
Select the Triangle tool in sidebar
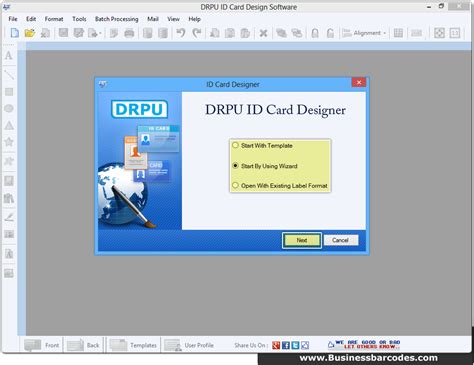click(9, 126)
